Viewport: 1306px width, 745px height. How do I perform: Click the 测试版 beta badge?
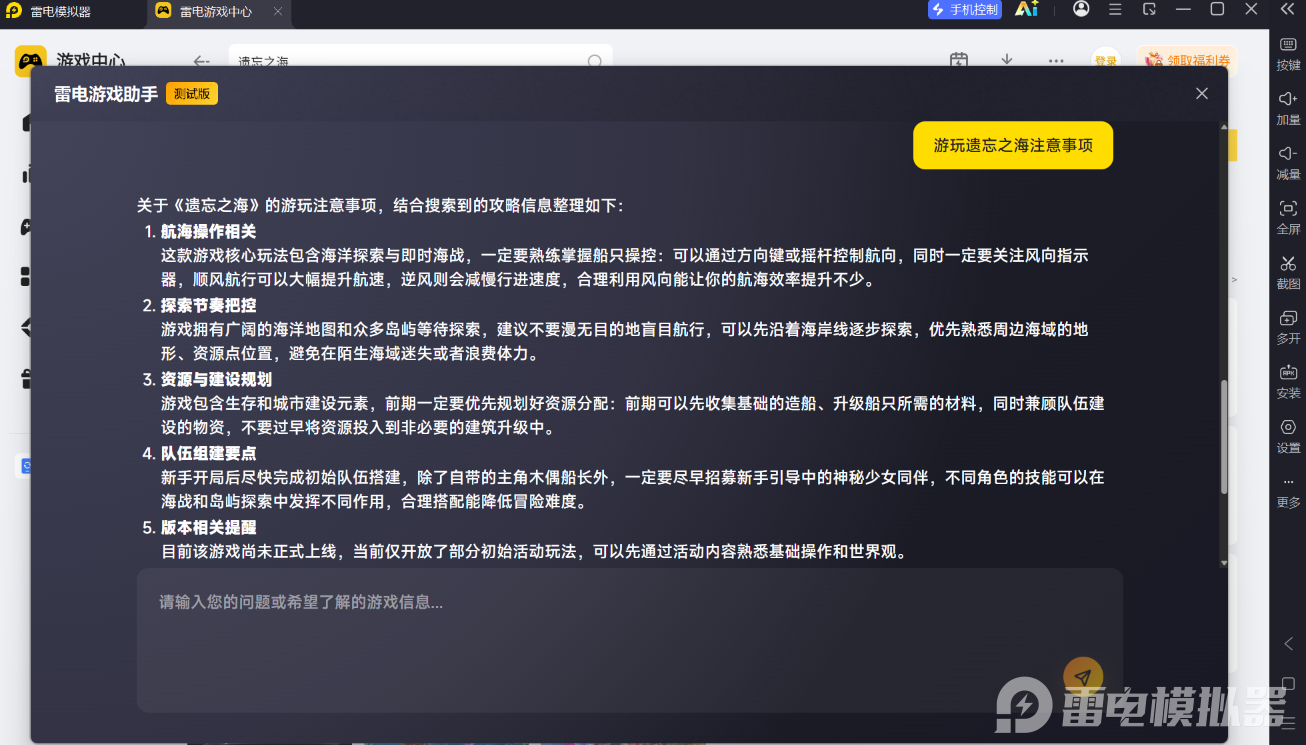[192, 93]
